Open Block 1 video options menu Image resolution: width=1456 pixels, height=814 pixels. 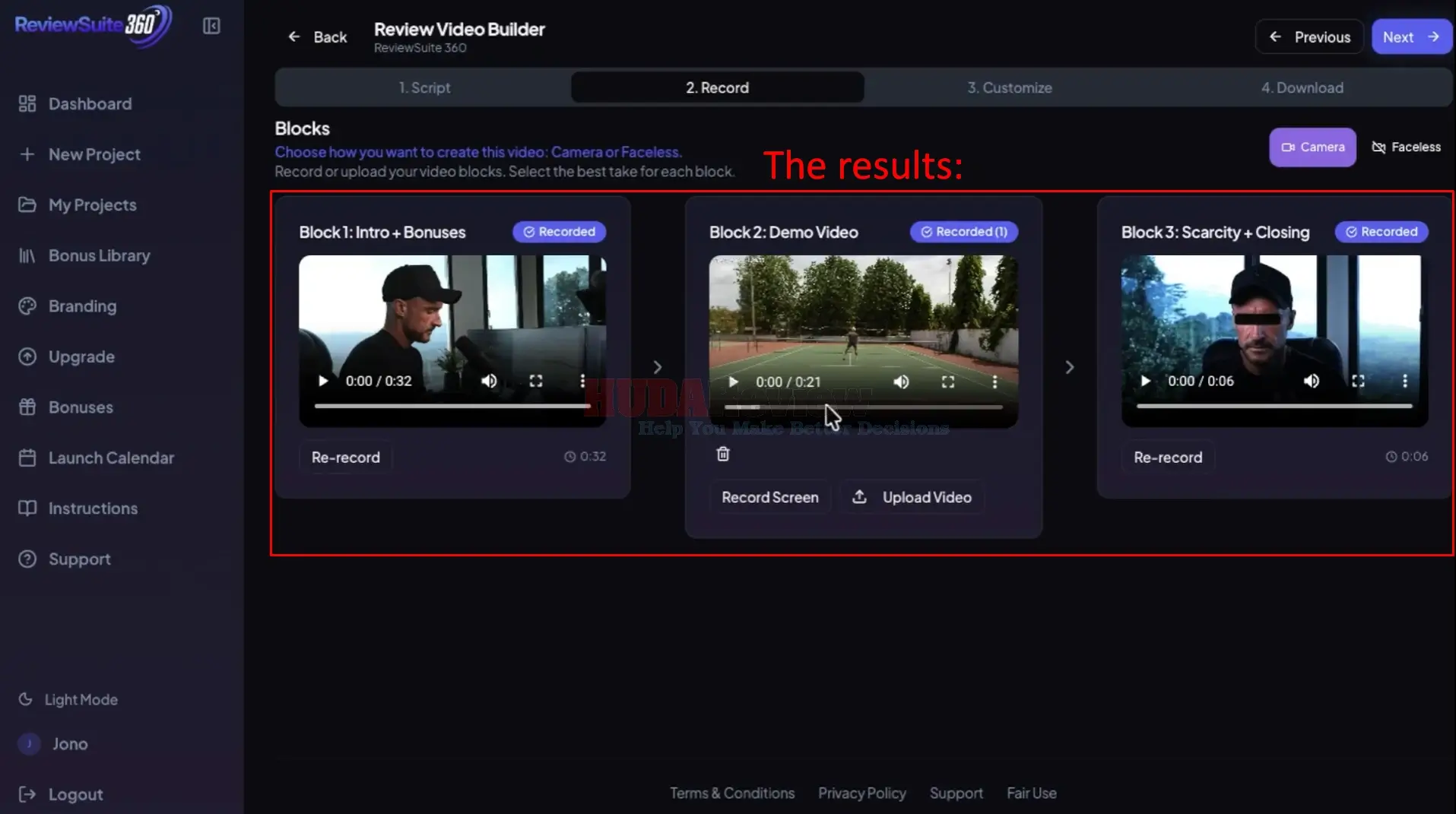(x=582, y=381)
